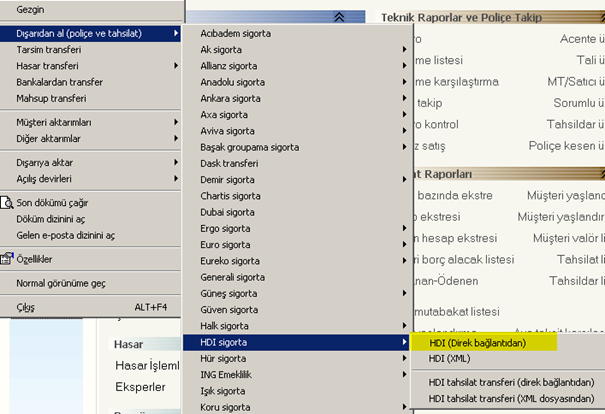Switch view with Normal görünüme geç
This screenshot has height=414, width=605.
click(x=61, y=283)
